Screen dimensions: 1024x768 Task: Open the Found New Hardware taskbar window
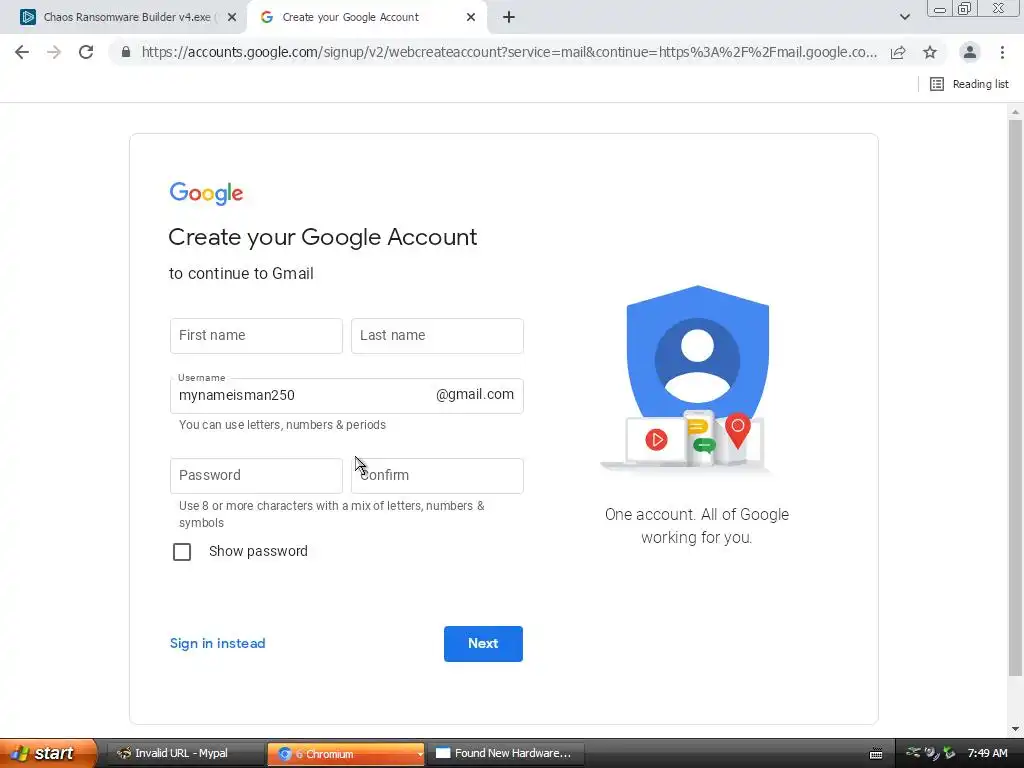pyautogui.click(x=506, y=754)
